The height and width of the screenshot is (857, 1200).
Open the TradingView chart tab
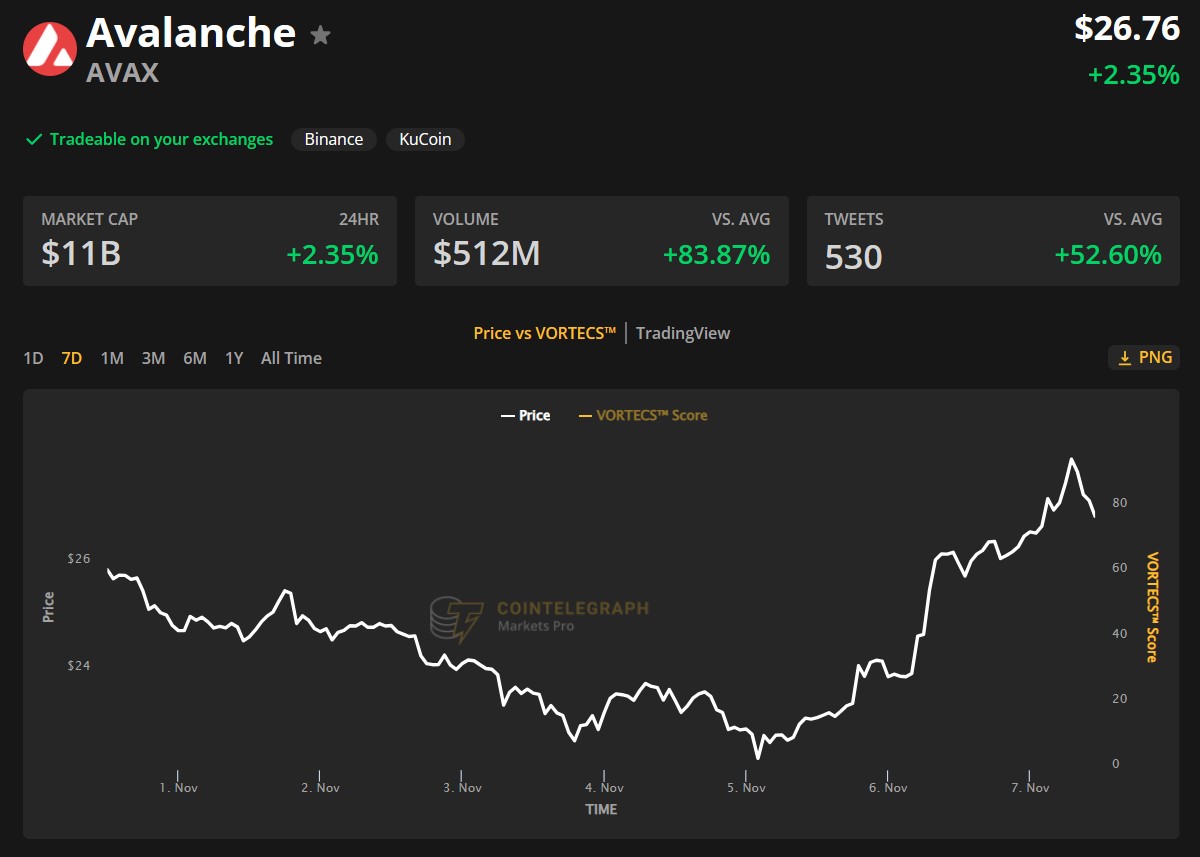click(x=683, y=333)
